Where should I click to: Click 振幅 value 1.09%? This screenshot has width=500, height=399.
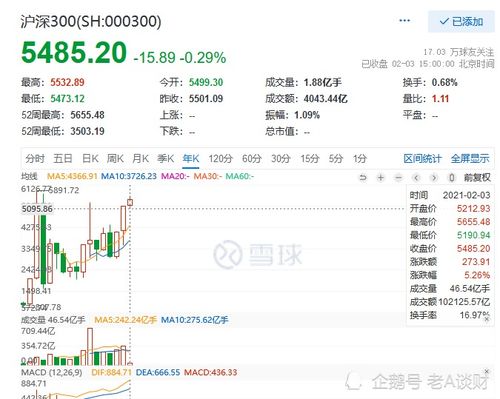[x=307, y=115]
